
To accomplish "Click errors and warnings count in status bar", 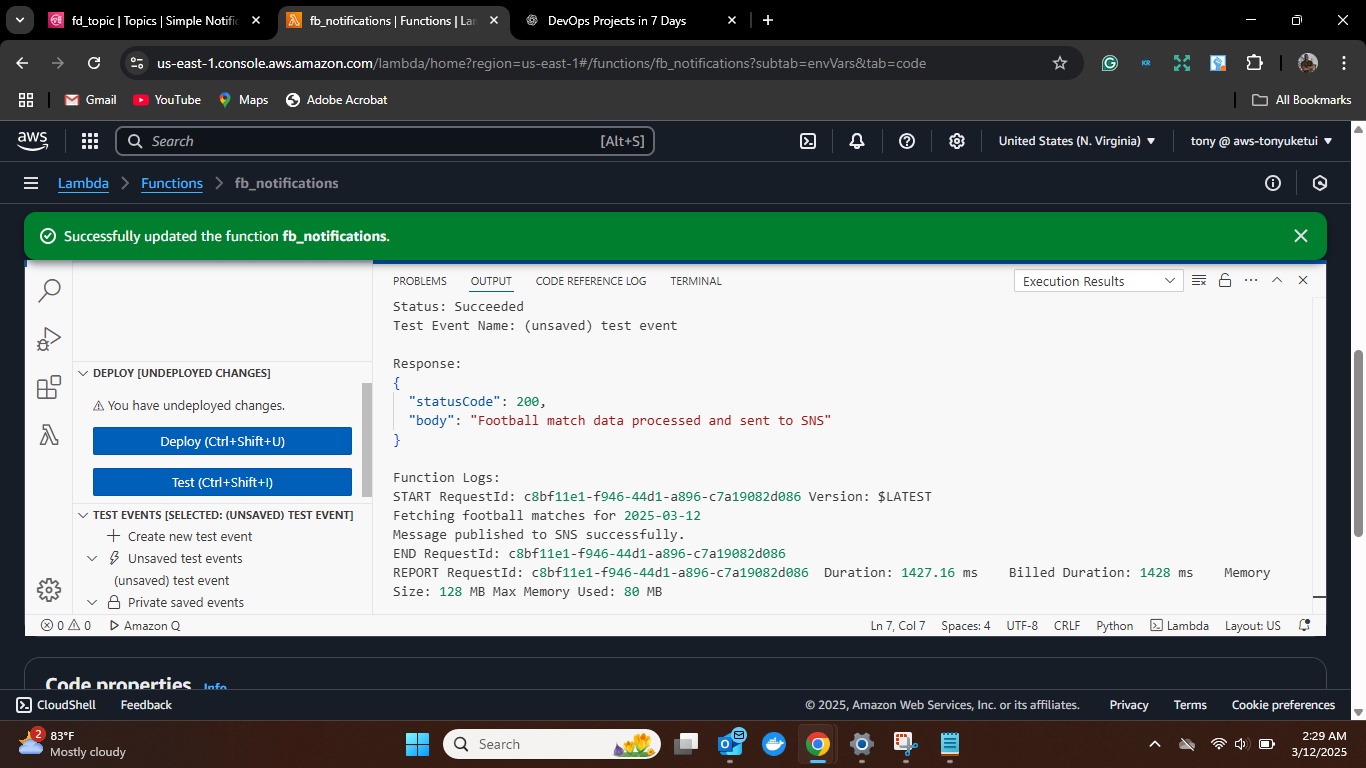I will pos(66,625).
